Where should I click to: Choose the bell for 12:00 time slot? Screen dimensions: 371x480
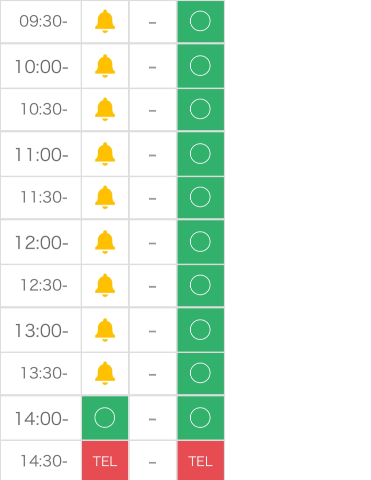(x=105, y=242)
